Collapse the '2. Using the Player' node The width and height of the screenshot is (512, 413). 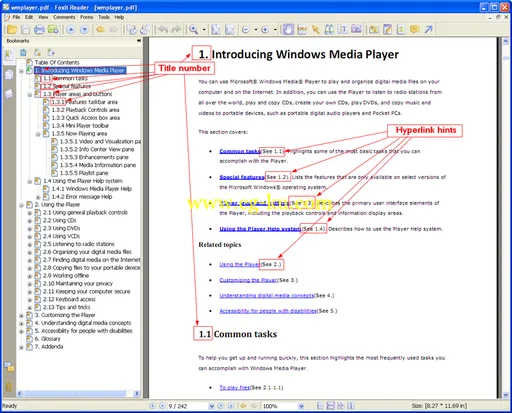pyautogui.click(x=21, y=205)
